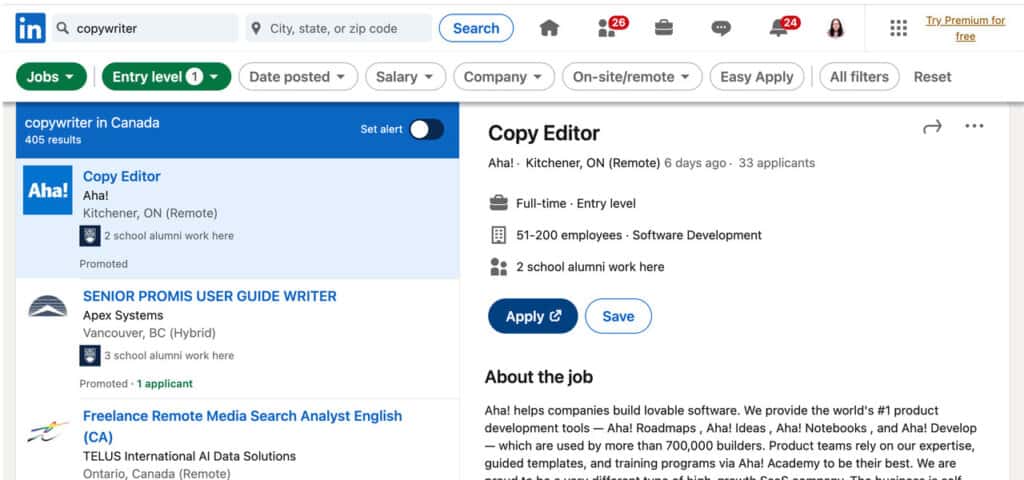Viewport: 1024px width, 480px height.
Task: Click the City, state, or zip code field
Action: click(340, 28)
